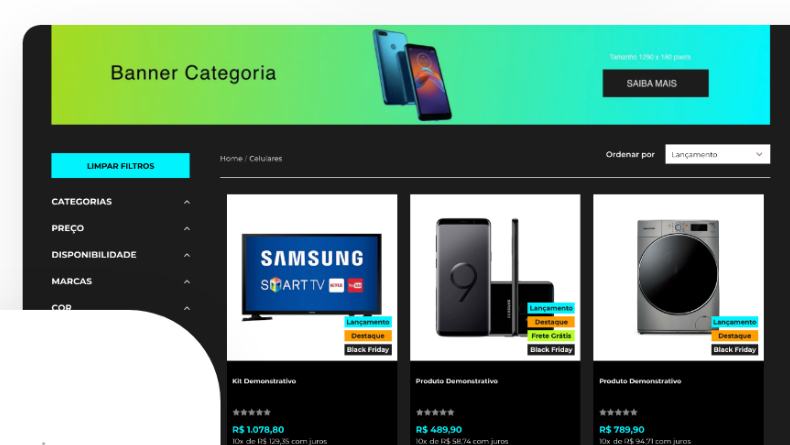Go to Home in the breadcrumb

point(231,158)
